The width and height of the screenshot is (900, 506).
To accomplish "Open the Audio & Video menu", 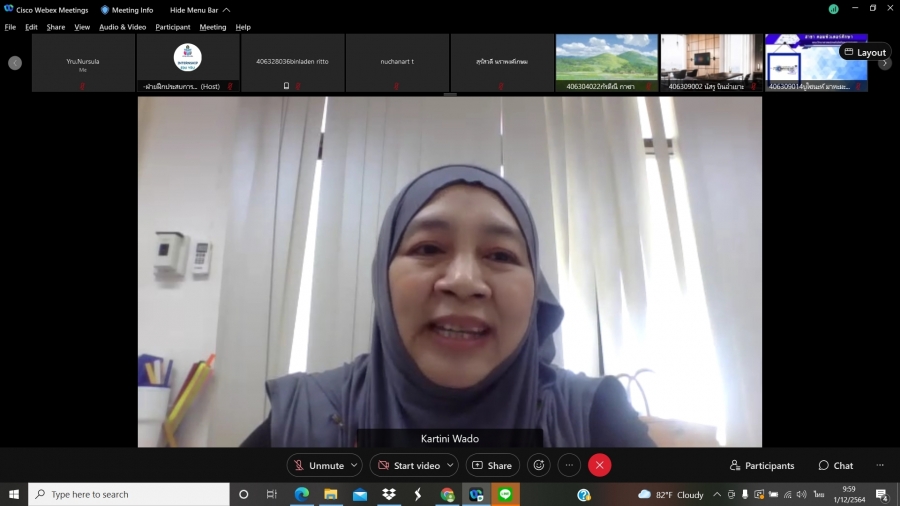I will pyautogui.click(x=122, y=27).
